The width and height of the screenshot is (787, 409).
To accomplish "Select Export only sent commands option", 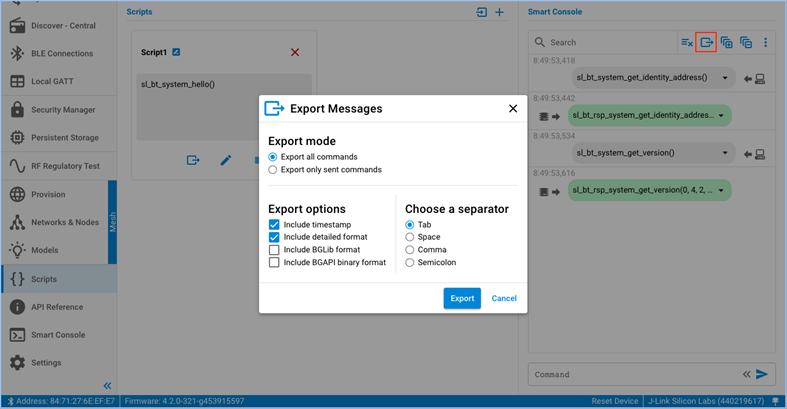I will point(273,170).
